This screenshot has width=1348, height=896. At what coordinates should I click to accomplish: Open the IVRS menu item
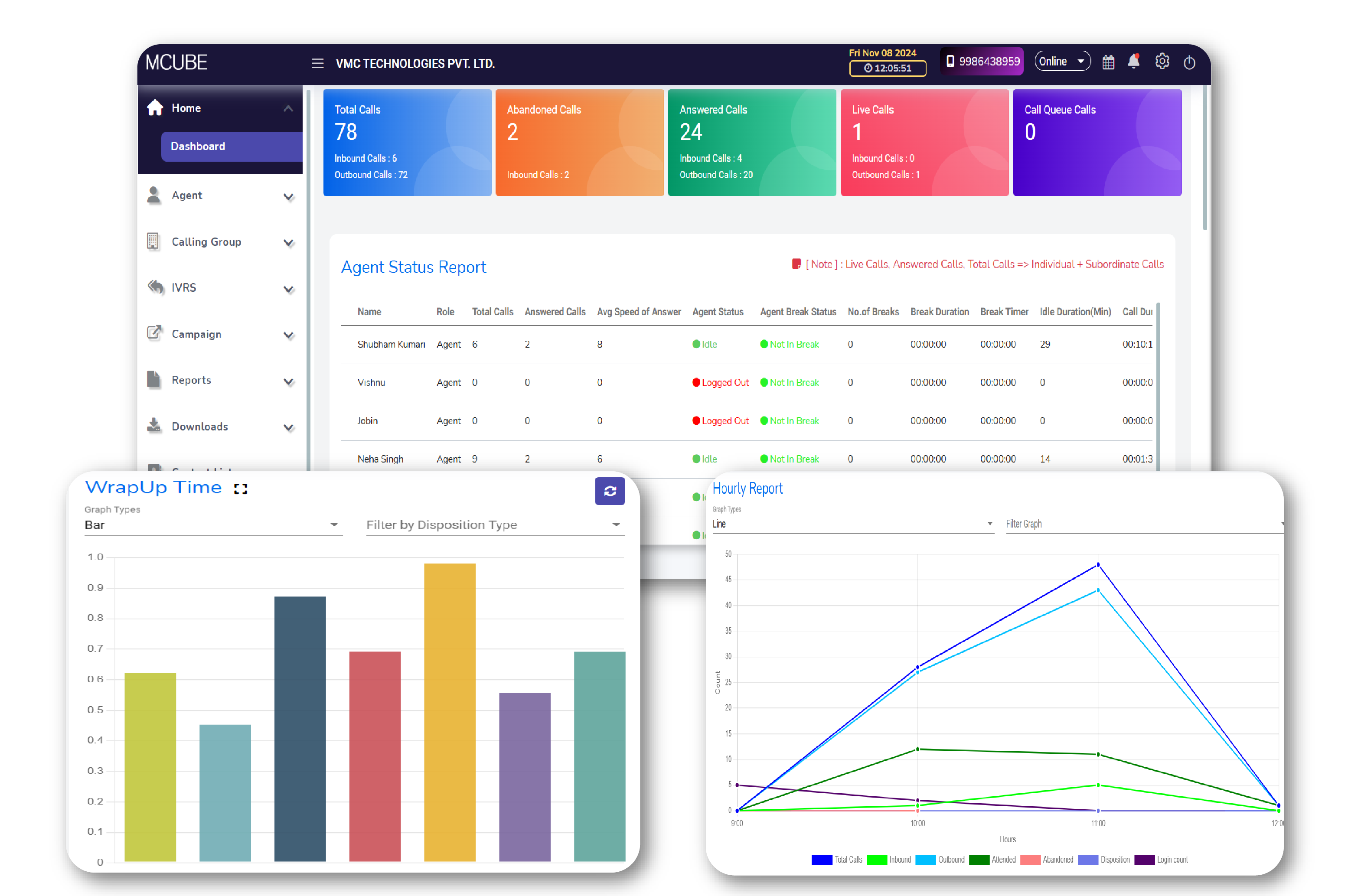click(x=220, y=287)
